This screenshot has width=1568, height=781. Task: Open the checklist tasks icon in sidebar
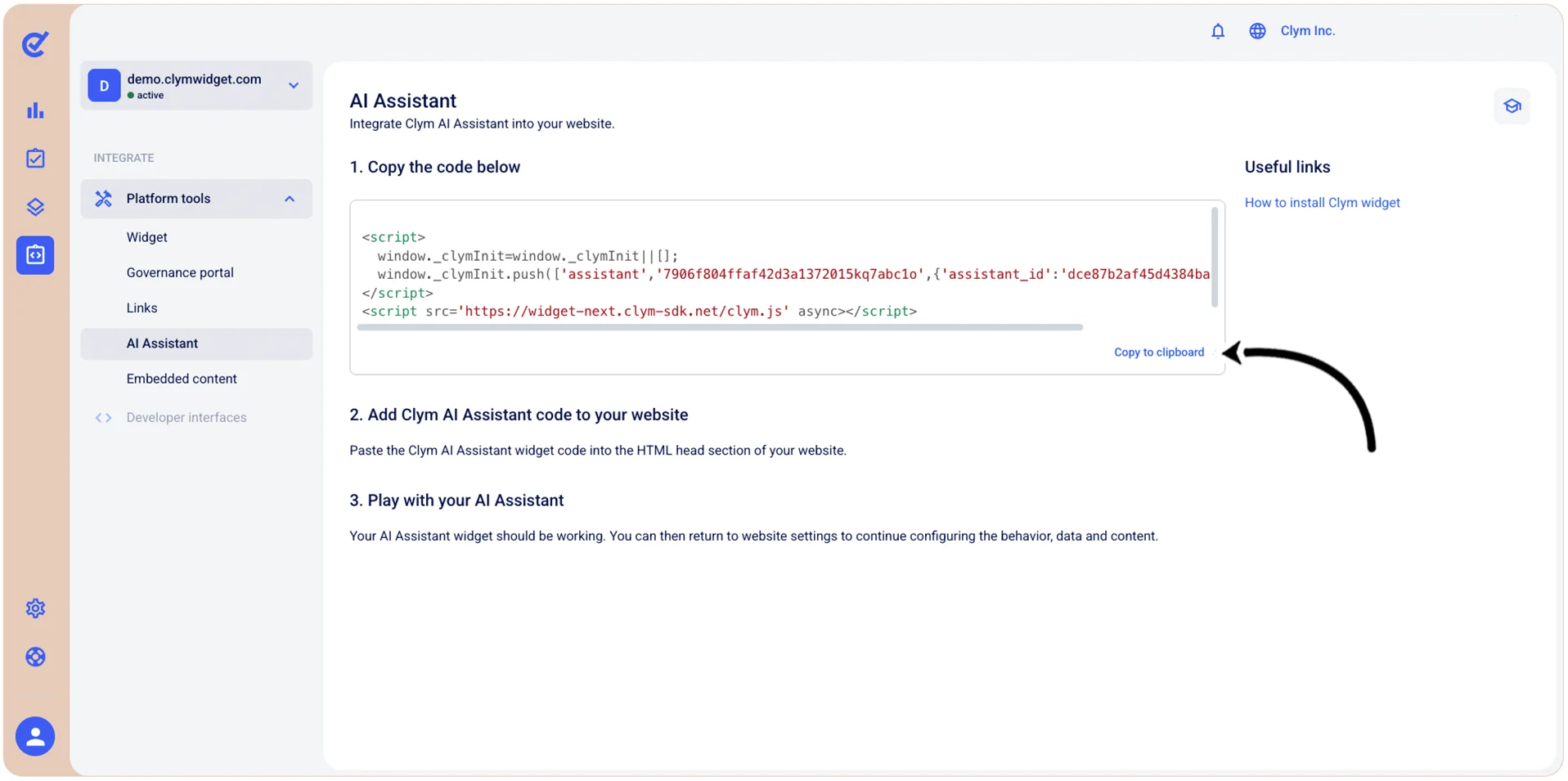click(x=35, y=158)
